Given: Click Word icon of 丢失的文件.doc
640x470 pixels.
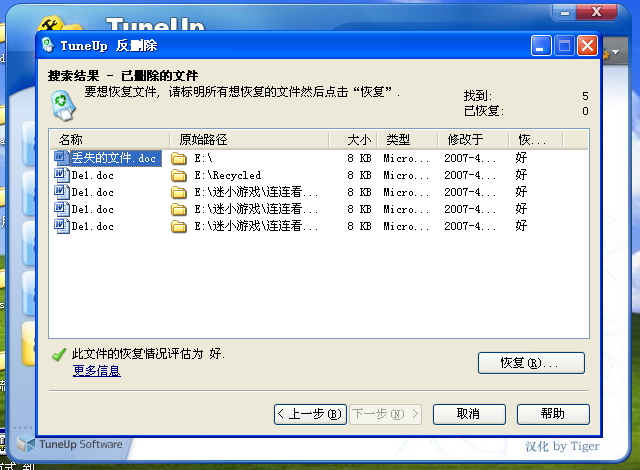Looking at the screenshot, I should point(61,157).
